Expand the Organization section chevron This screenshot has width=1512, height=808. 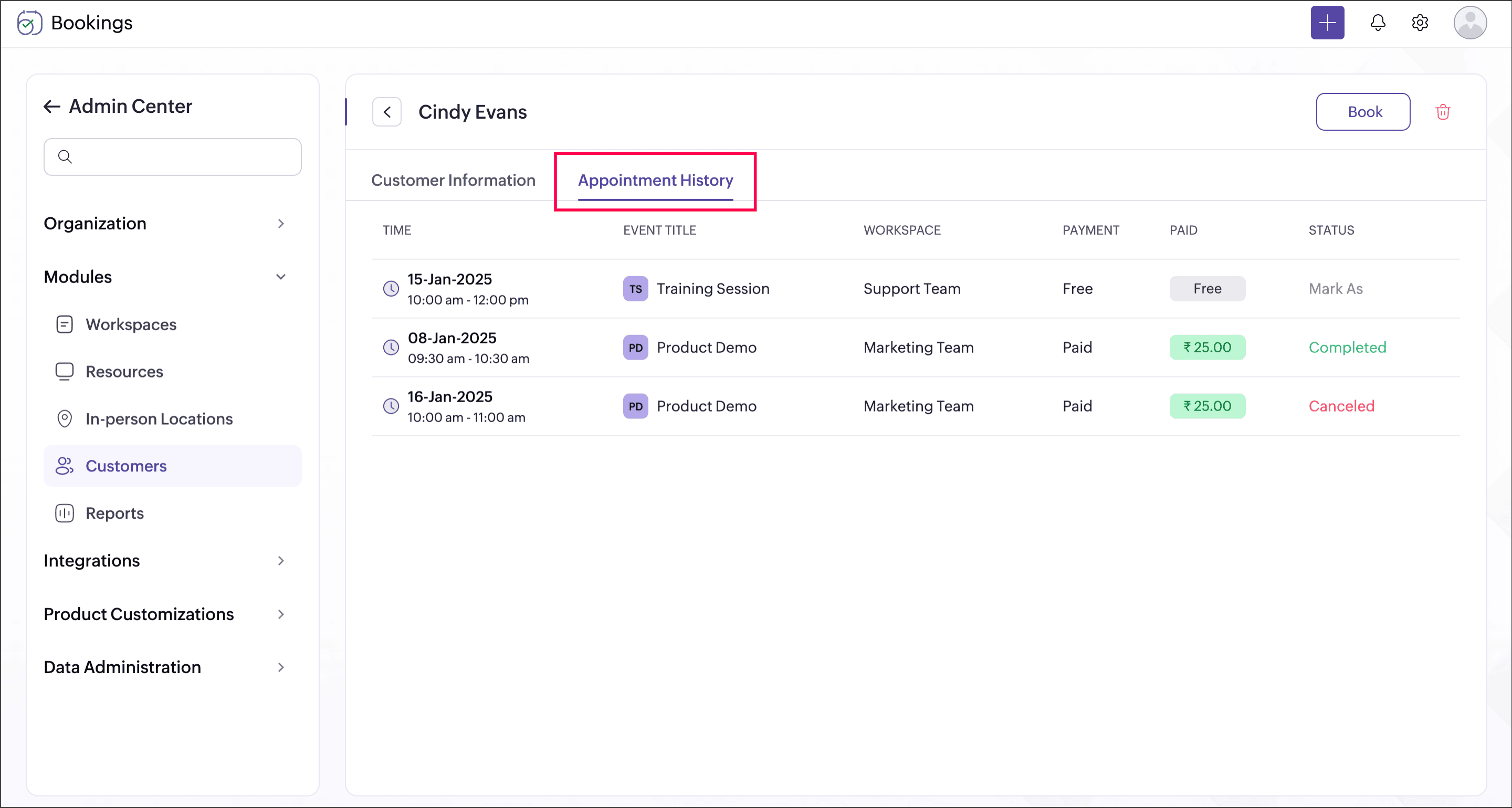281,224
